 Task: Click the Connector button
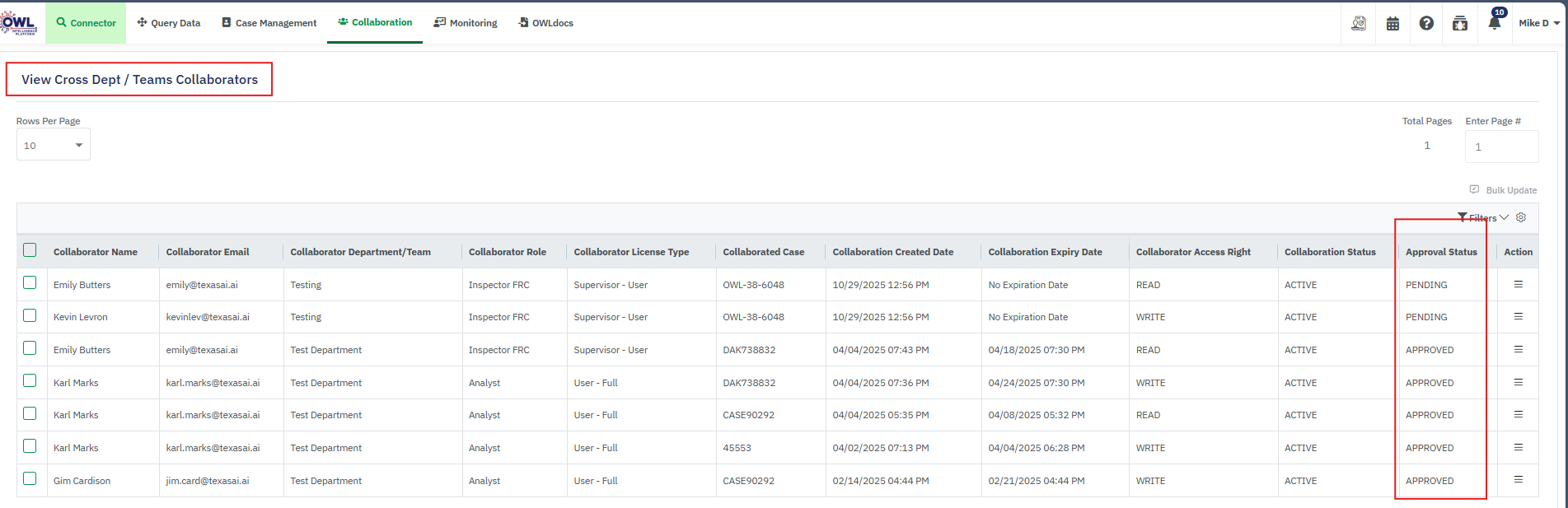(x=86, y=23)
